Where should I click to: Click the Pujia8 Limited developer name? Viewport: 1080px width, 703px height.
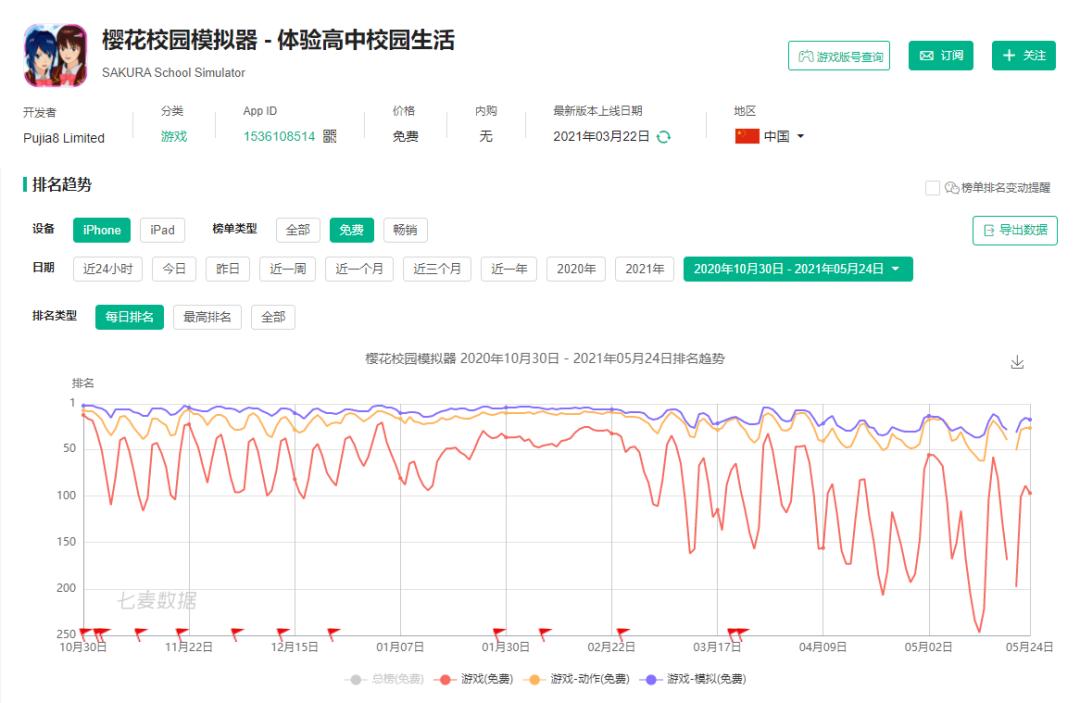point(64,138)
